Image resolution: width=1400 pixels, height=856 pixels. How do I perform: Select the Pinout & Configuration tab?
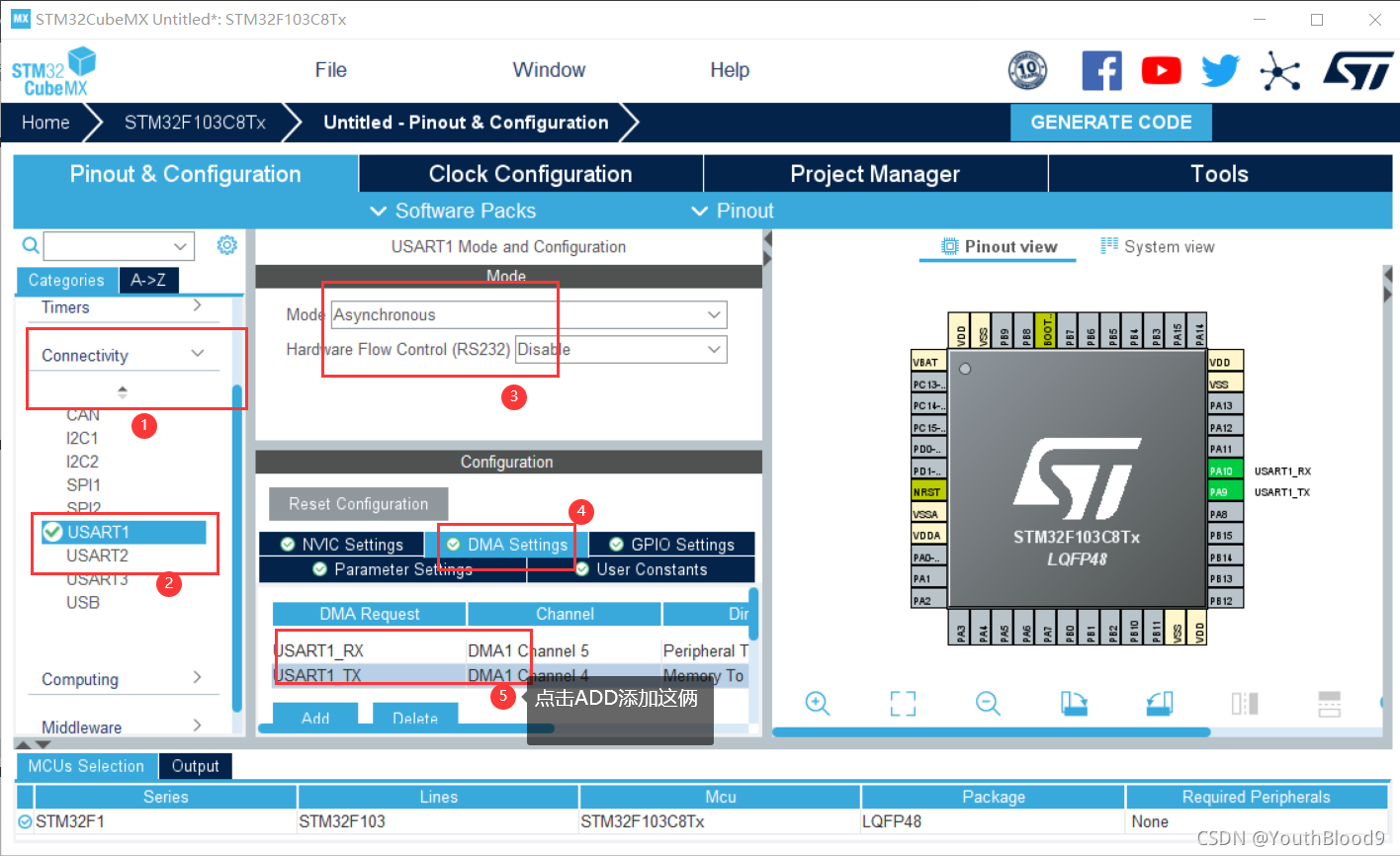[x=185, y=174]
